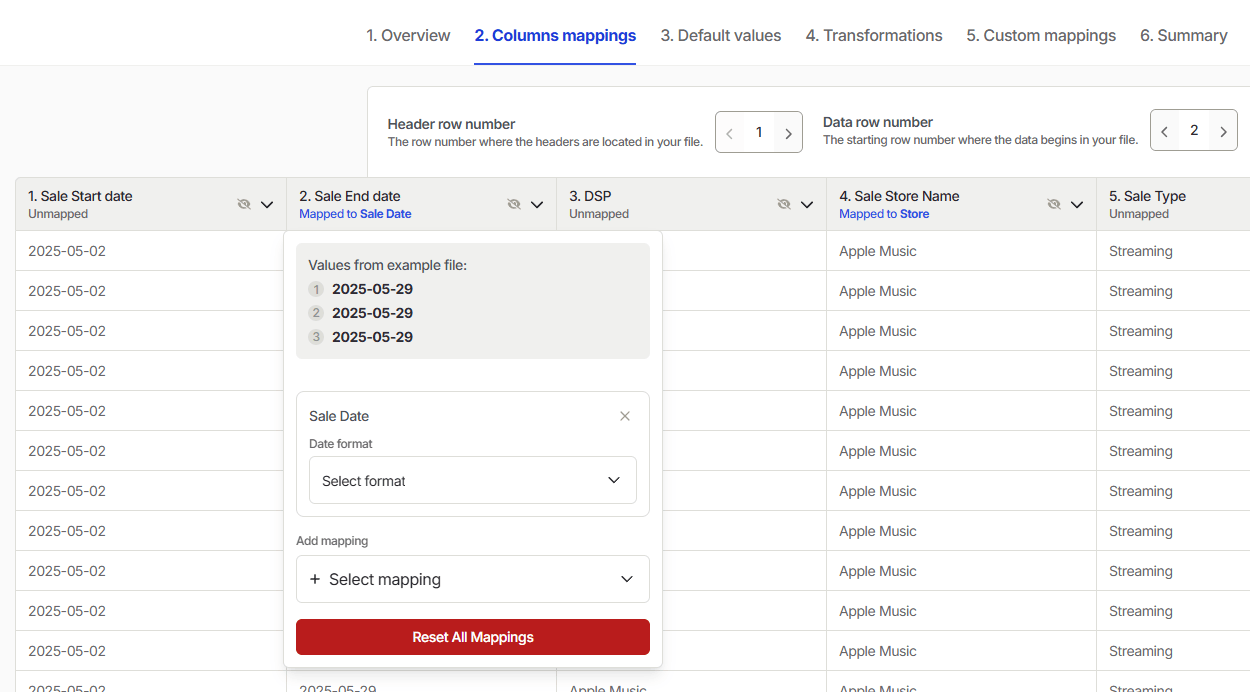Click first row Streaming cell

point(1173,251)
